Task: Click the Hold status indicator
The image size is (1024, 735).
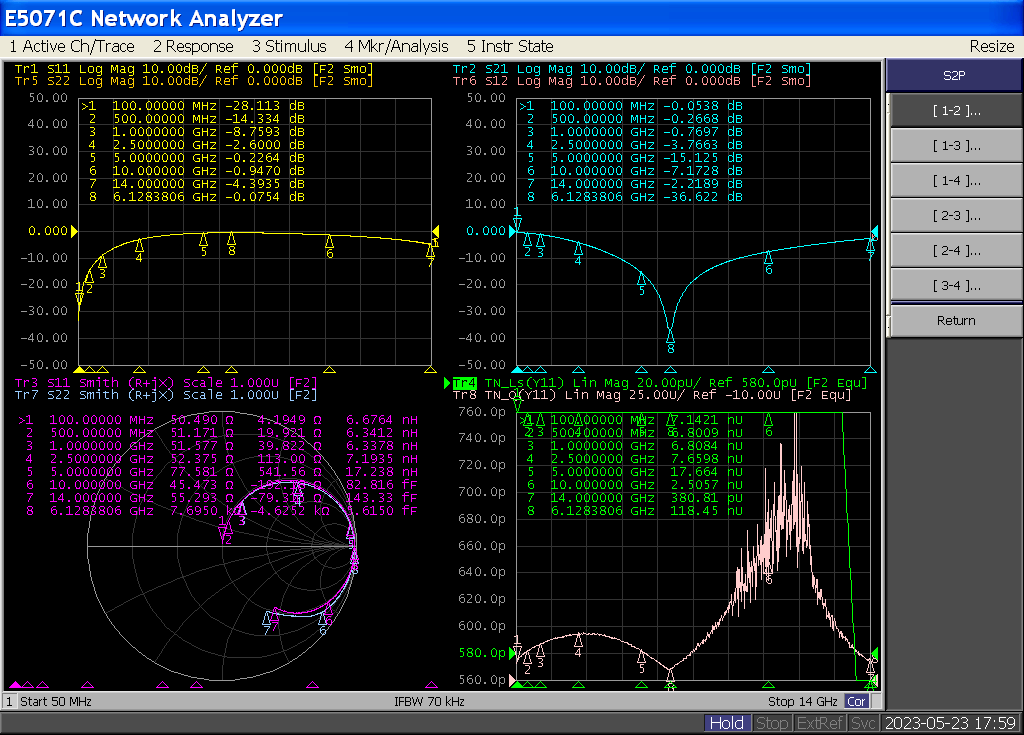Action: [x=726, y=723]
